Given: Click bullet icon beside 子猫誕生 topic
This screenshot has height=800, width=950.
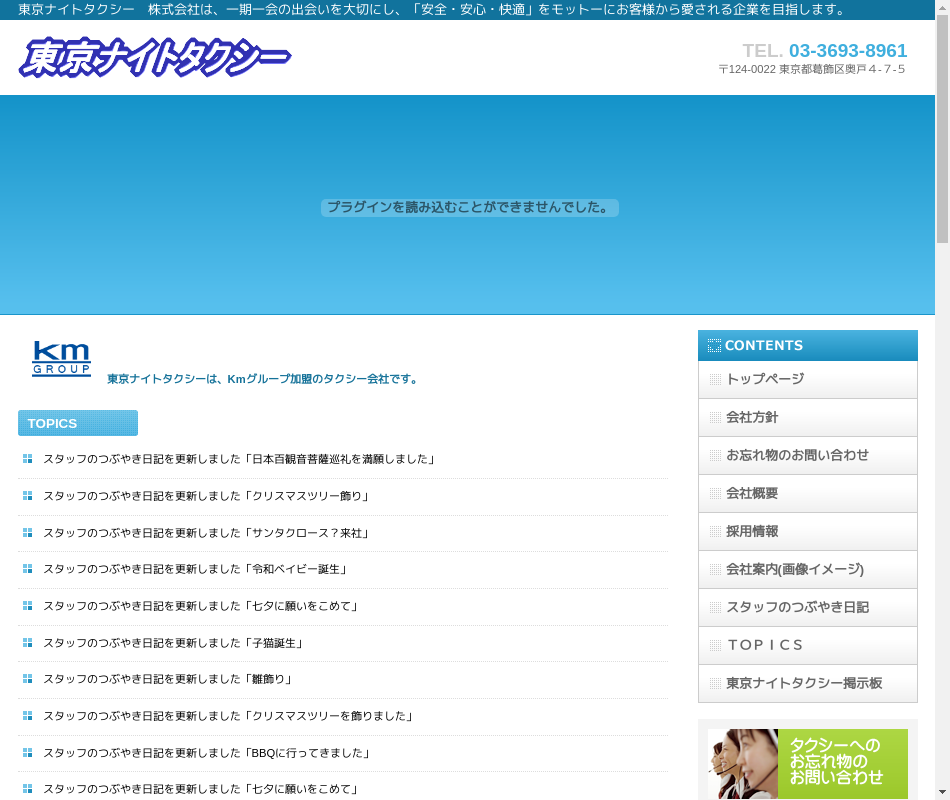Looking at the screenshot, I should [x=27, y=642].
